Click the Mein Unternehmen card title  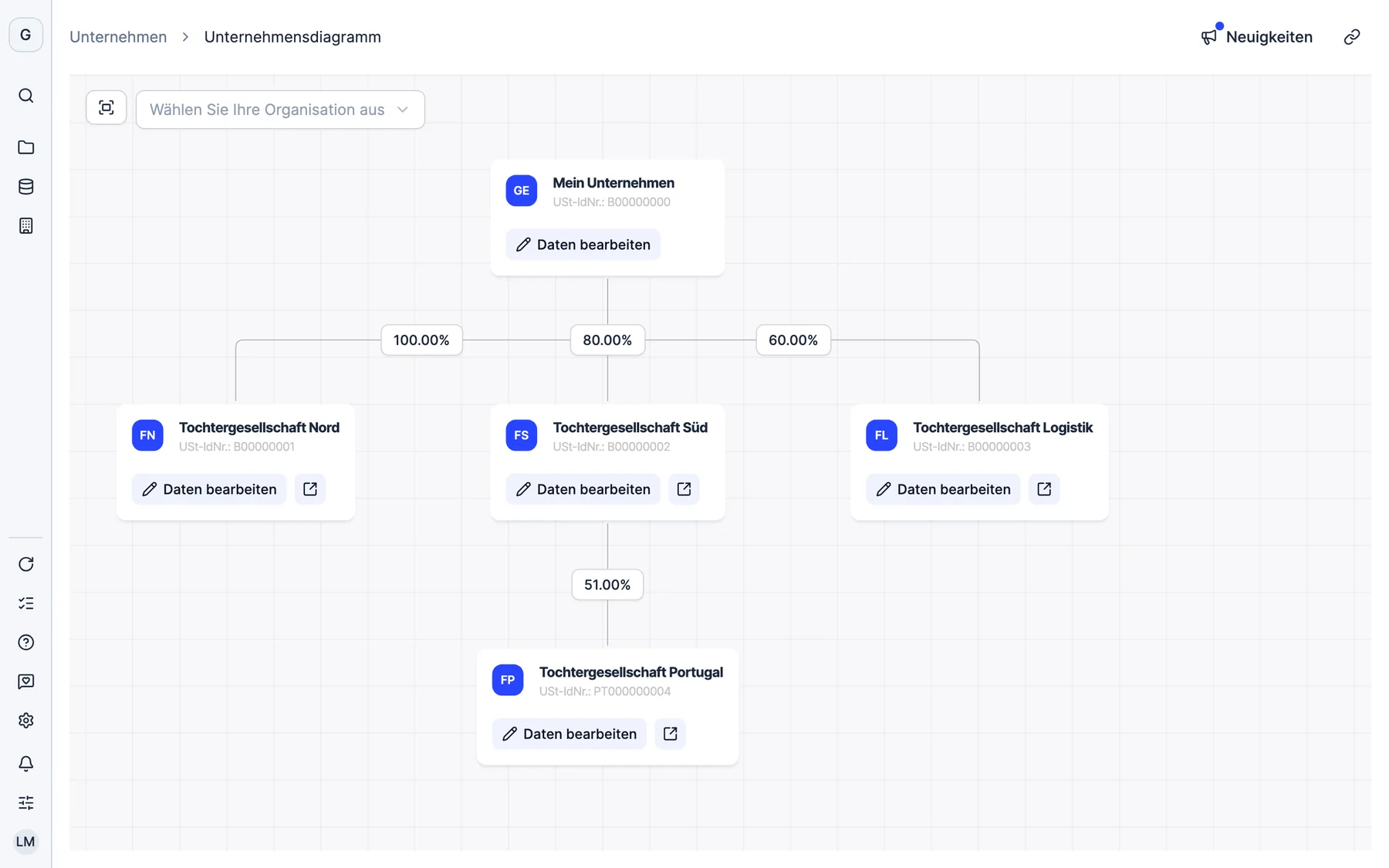pos(613,183)
